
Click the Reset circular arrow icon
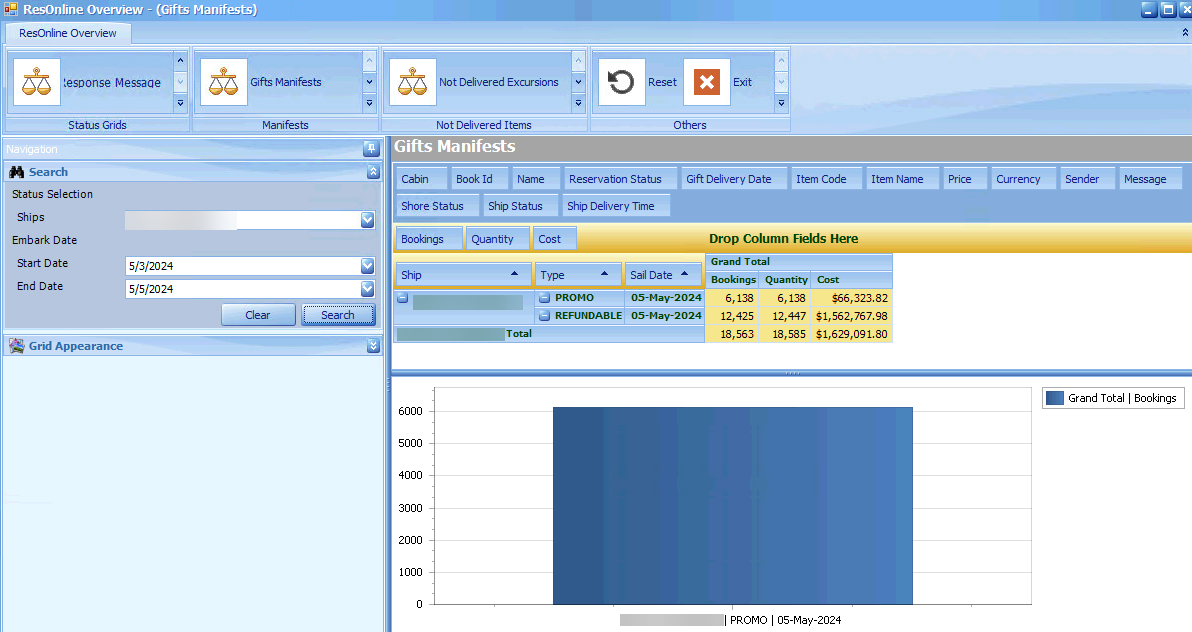(x=622, y=82)
